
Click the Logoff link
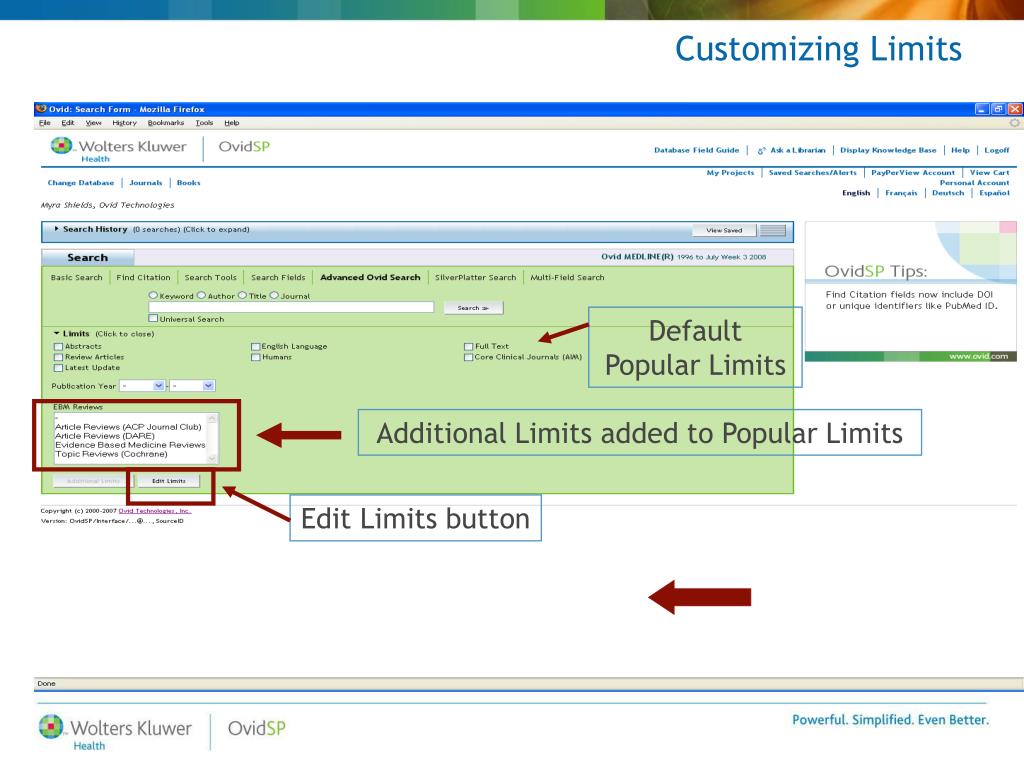pyautogui.click(x=997, y=150)
